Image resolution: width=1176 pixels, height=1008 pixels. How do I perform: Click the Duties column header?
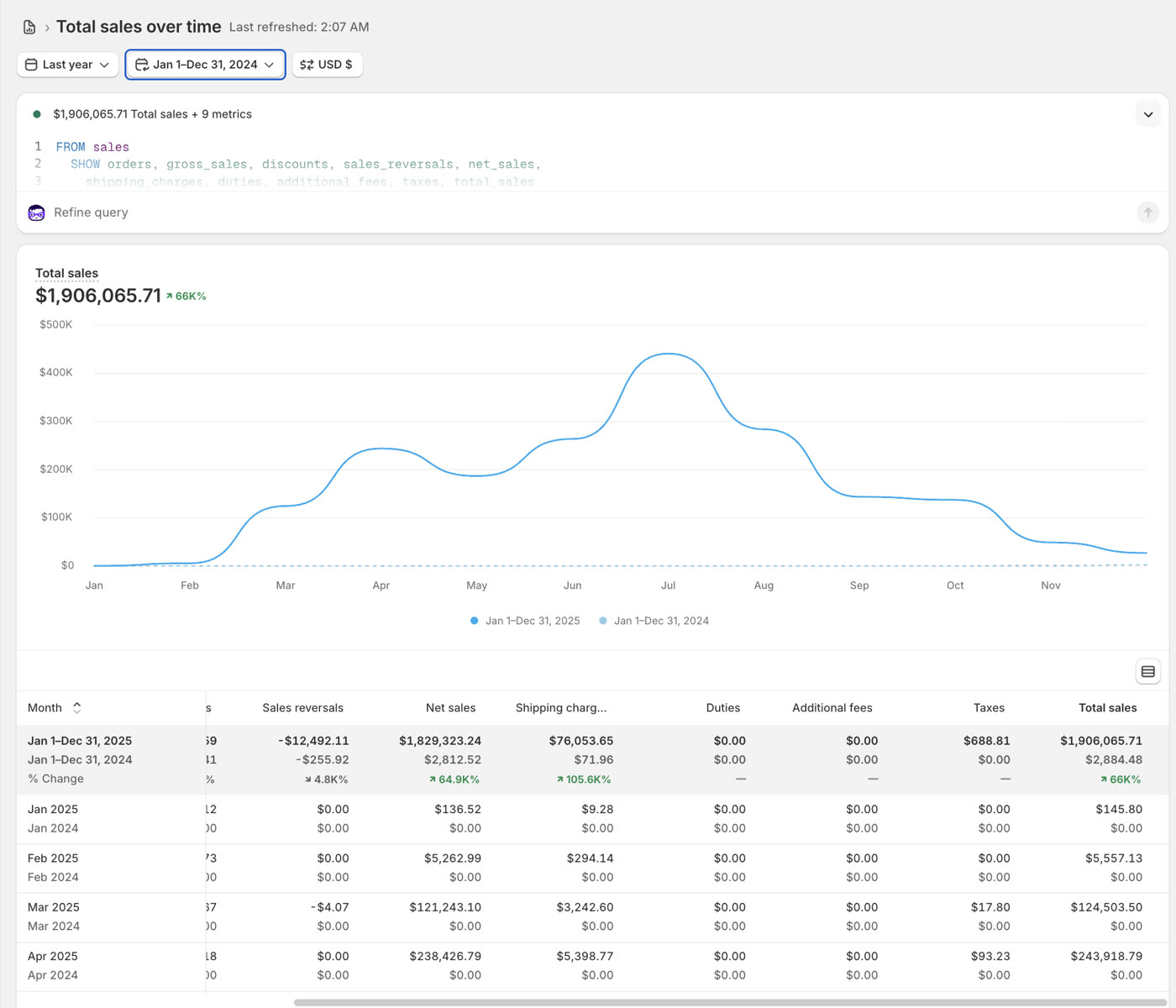pos(723,708)
